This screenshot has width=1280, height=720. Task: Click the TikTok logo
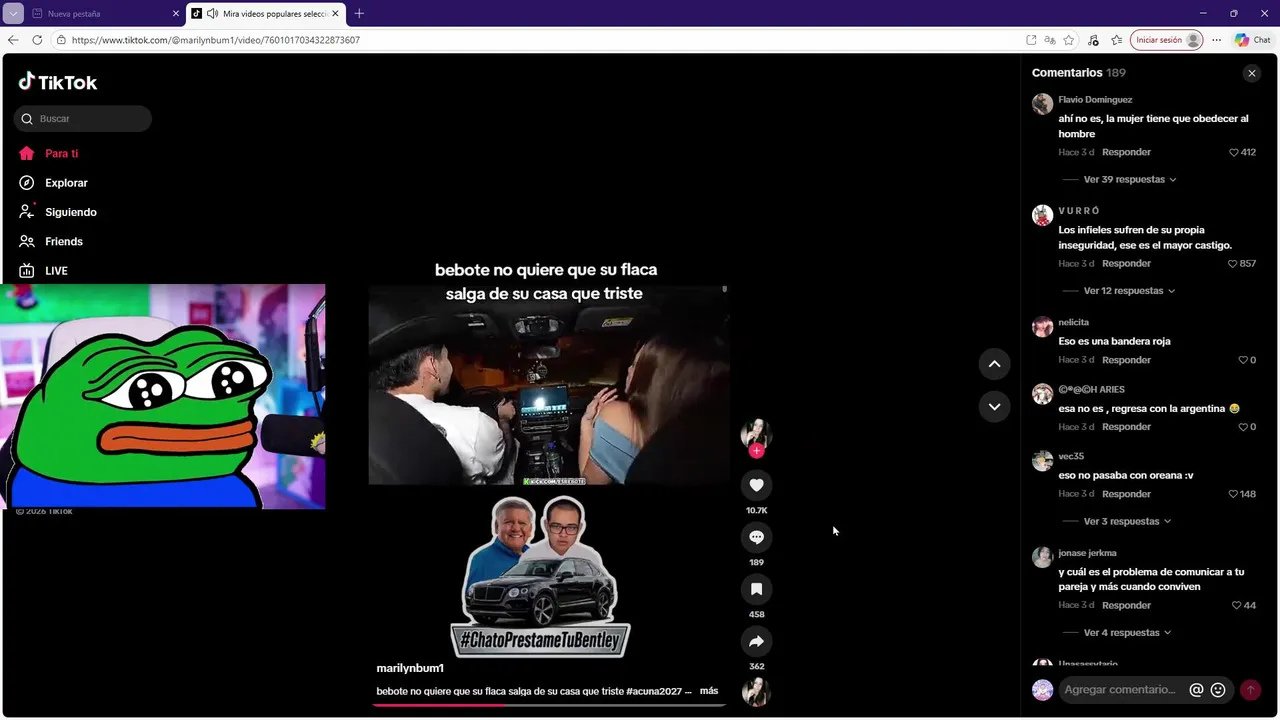(58, 82)
